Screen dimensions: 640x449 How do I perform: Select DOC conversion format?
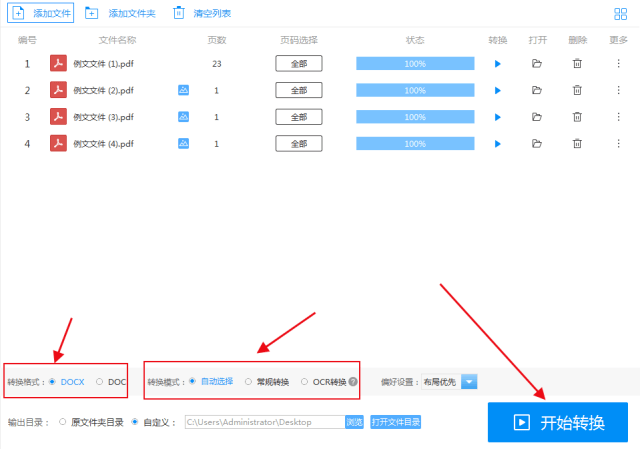(x=99, y=382)
